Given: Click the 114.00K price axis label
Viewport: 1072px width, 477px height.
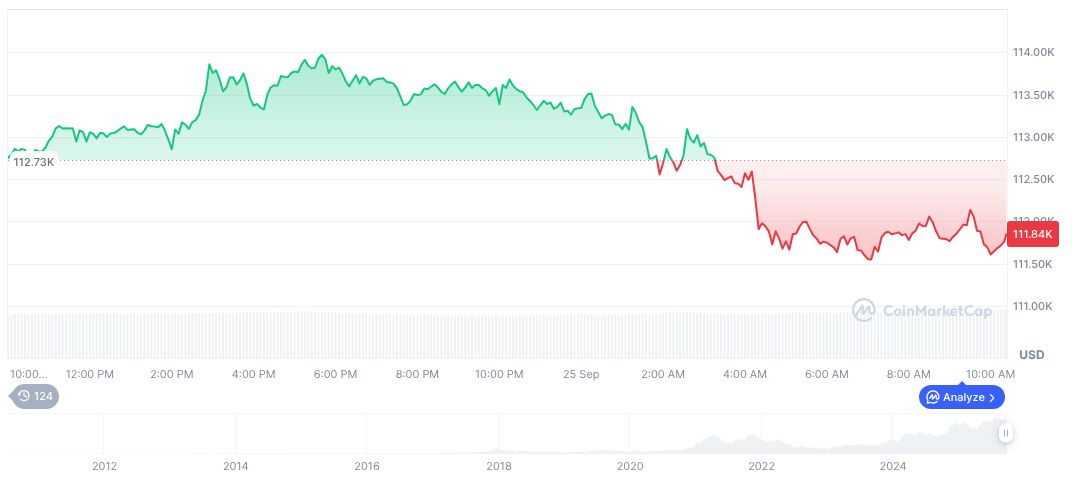Looking at the screenshot, I should [1033, 52].
